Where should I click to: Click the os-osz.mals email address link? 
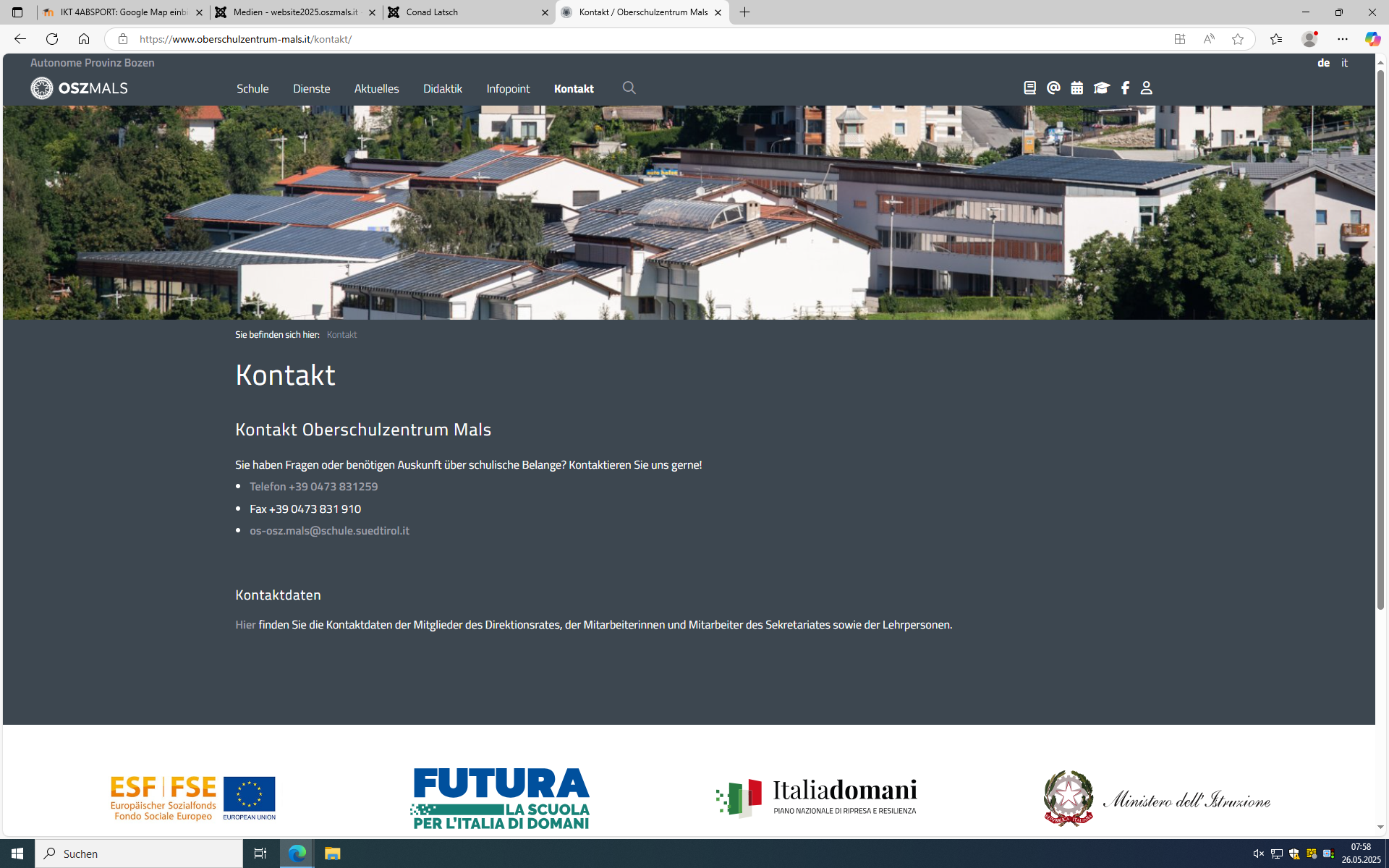(x=329, y=530)
